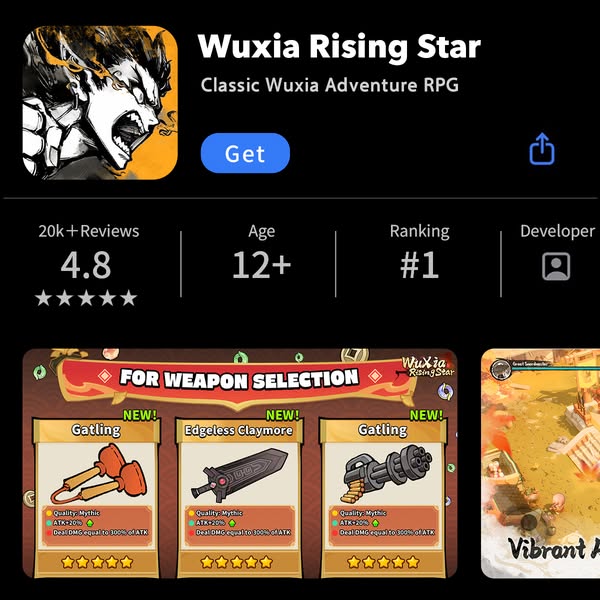600x600 pixels.
Task: Select the Edgeless Claymore sword image
Action: (240, 475)
